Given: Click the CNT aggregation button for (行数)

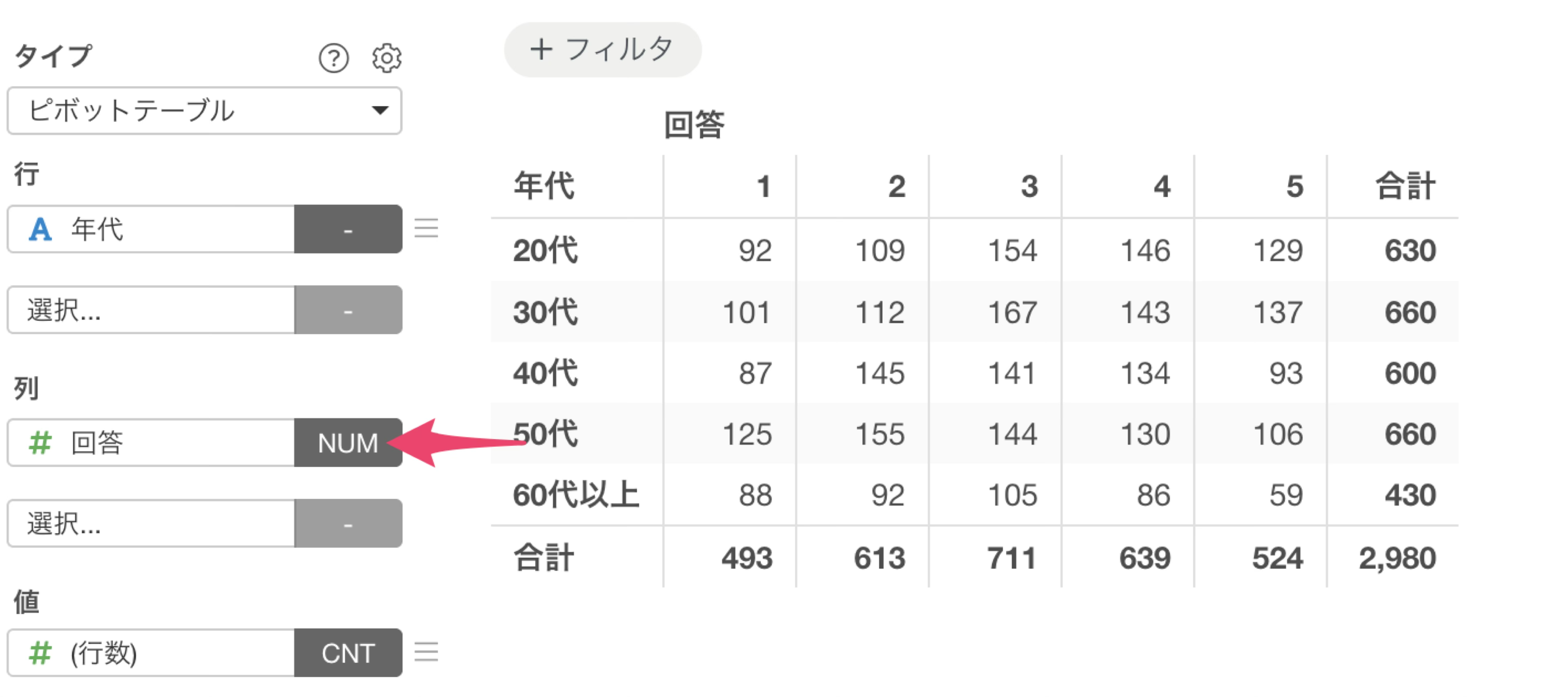Looking at the screenshot, I should [x=348, y=652].
